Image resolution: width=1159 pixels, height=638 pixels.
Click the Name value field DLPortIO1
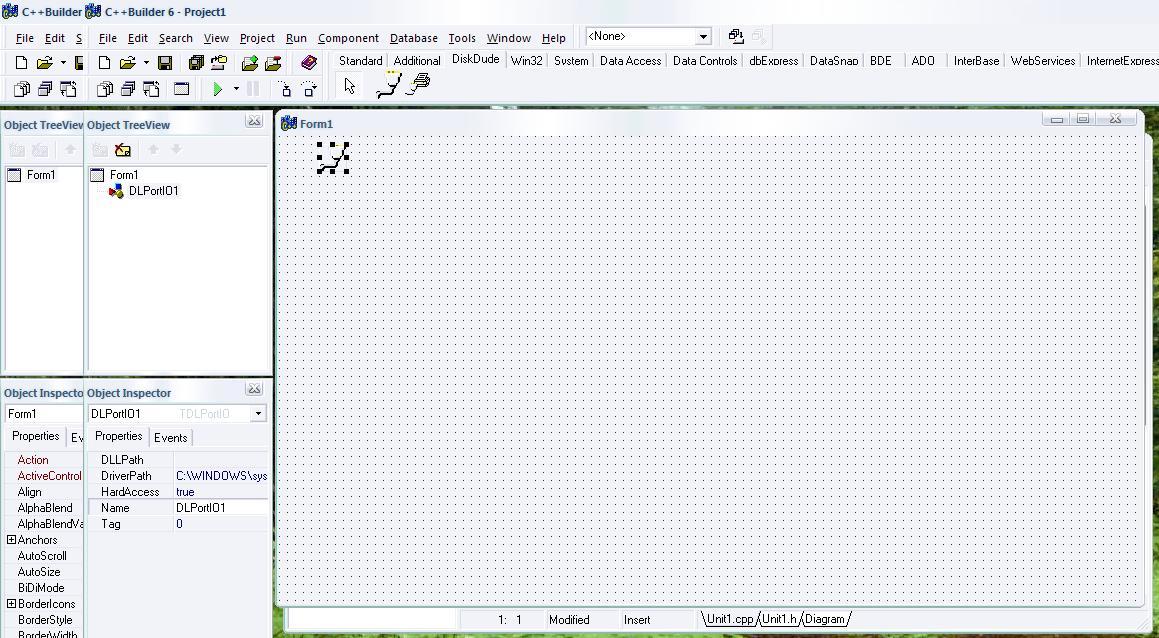coord(221,508)
